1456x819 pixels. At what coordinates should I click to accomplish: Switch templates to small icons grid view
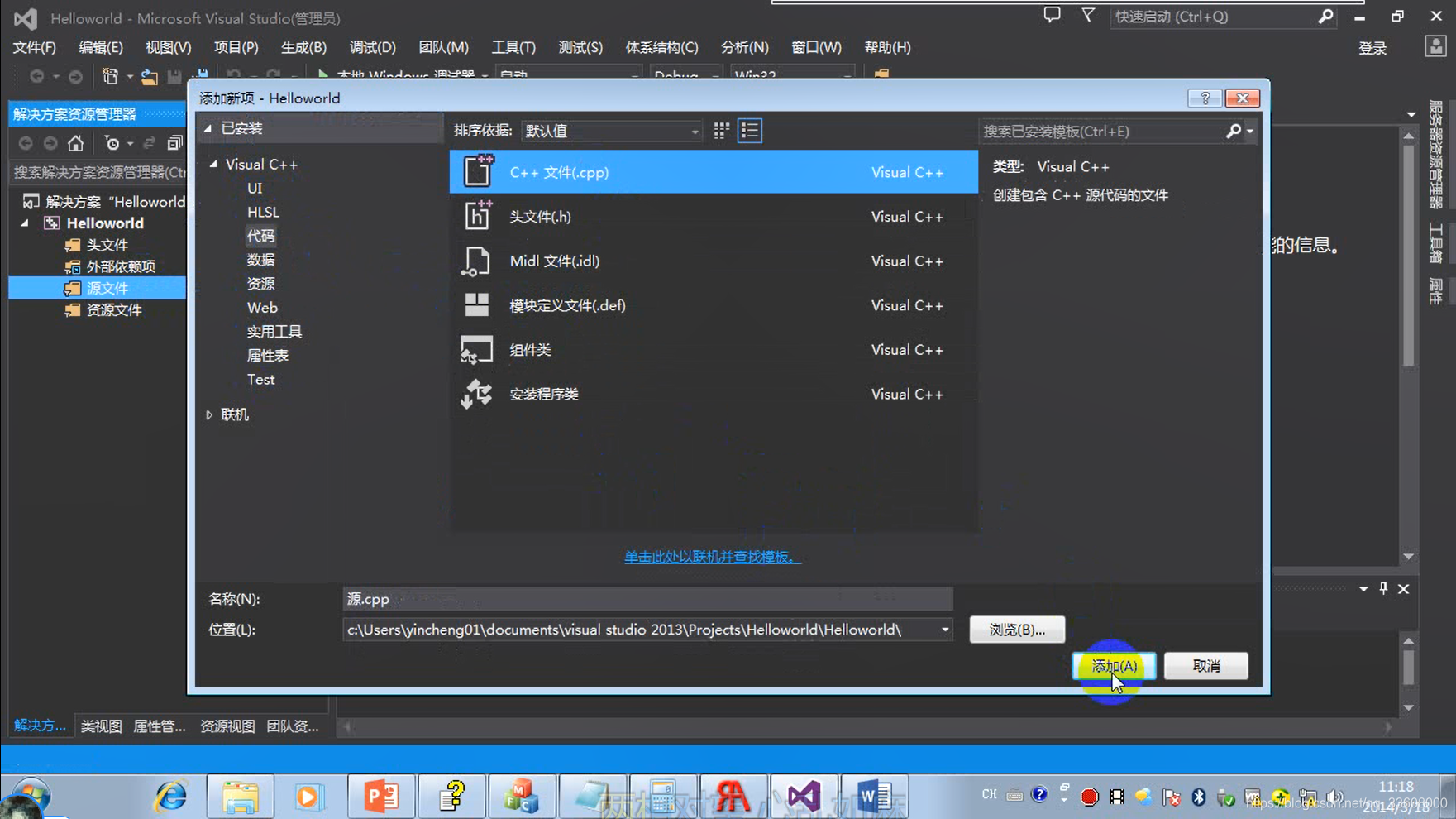pyautogui.click(x=722, y=131)
